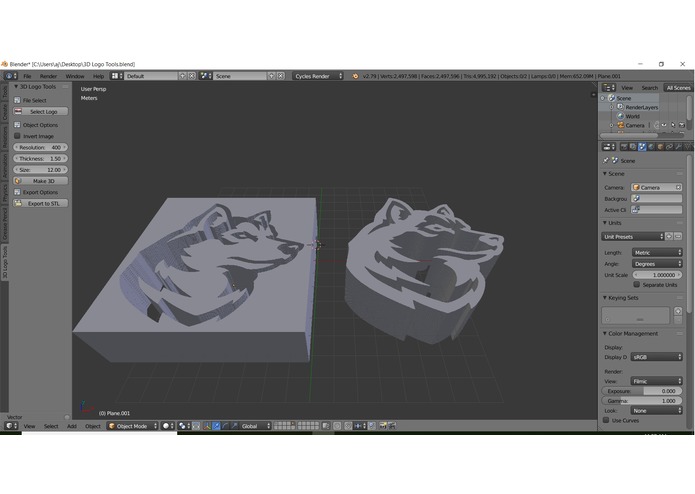Click the All Scenes display mode button
Viewport: 695px width, 494px height.
coord(678,88)
